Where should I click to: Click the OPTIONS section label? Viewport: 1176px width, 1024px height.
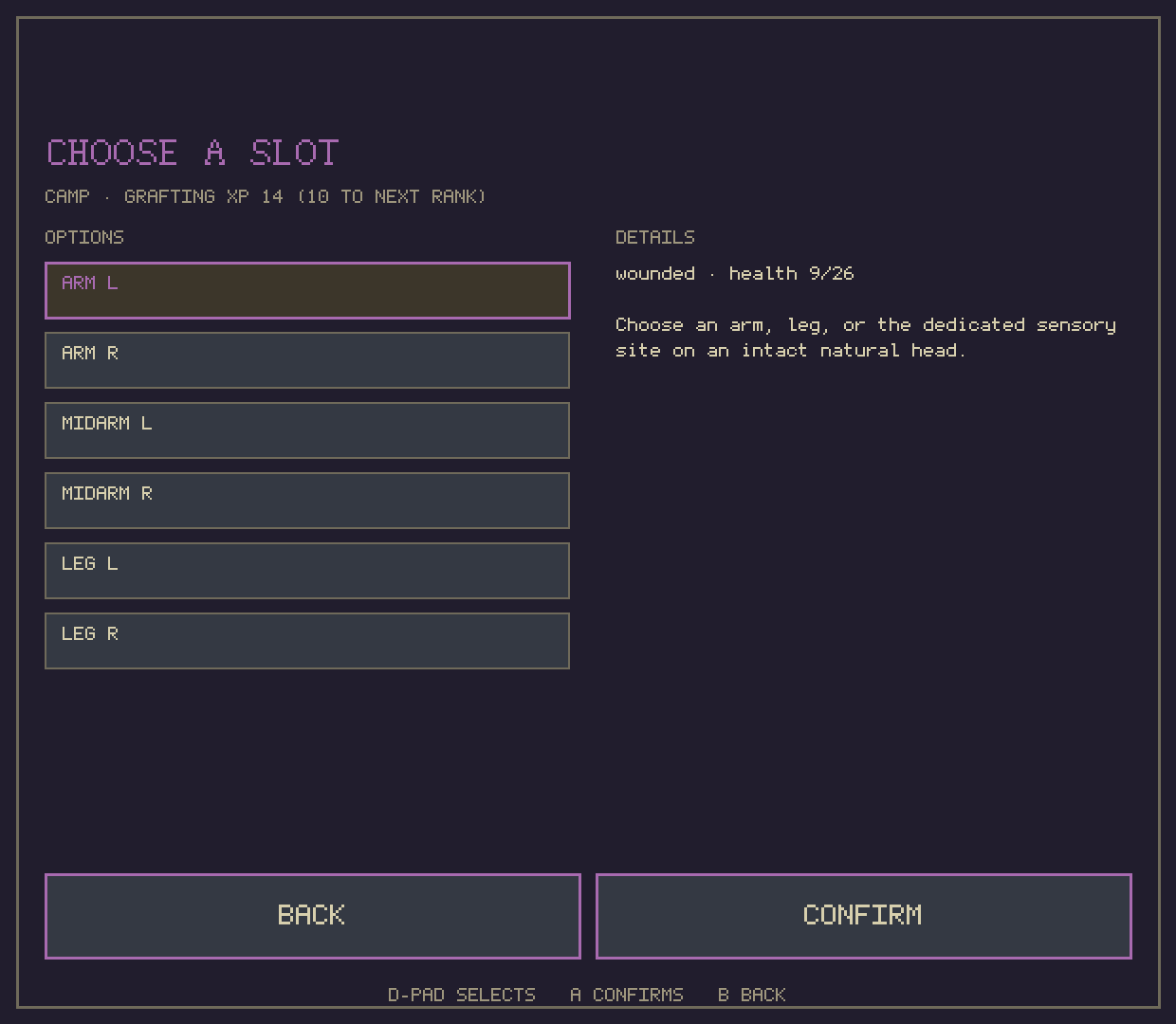84,237
